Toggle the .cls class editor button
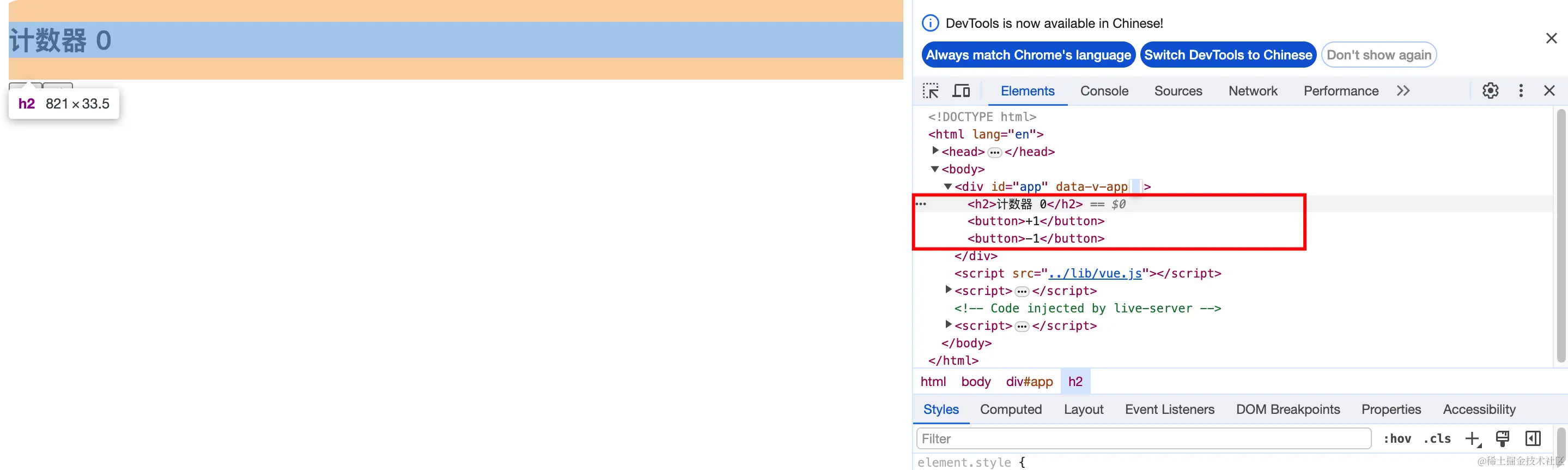This screenshot has width=1568, height=470. (x=1437, y=438)
